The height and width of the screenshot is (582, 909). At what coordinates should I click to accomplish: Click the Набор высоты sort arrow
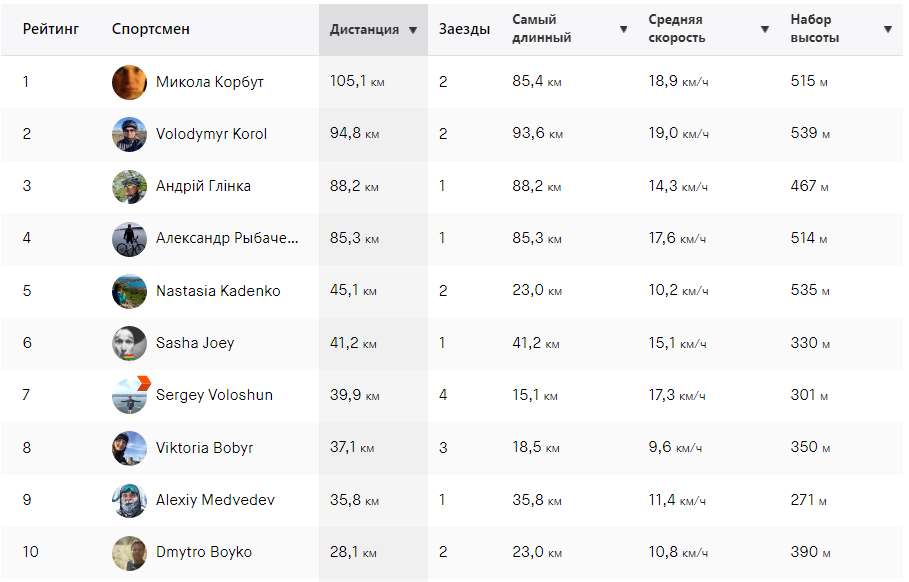888,29
